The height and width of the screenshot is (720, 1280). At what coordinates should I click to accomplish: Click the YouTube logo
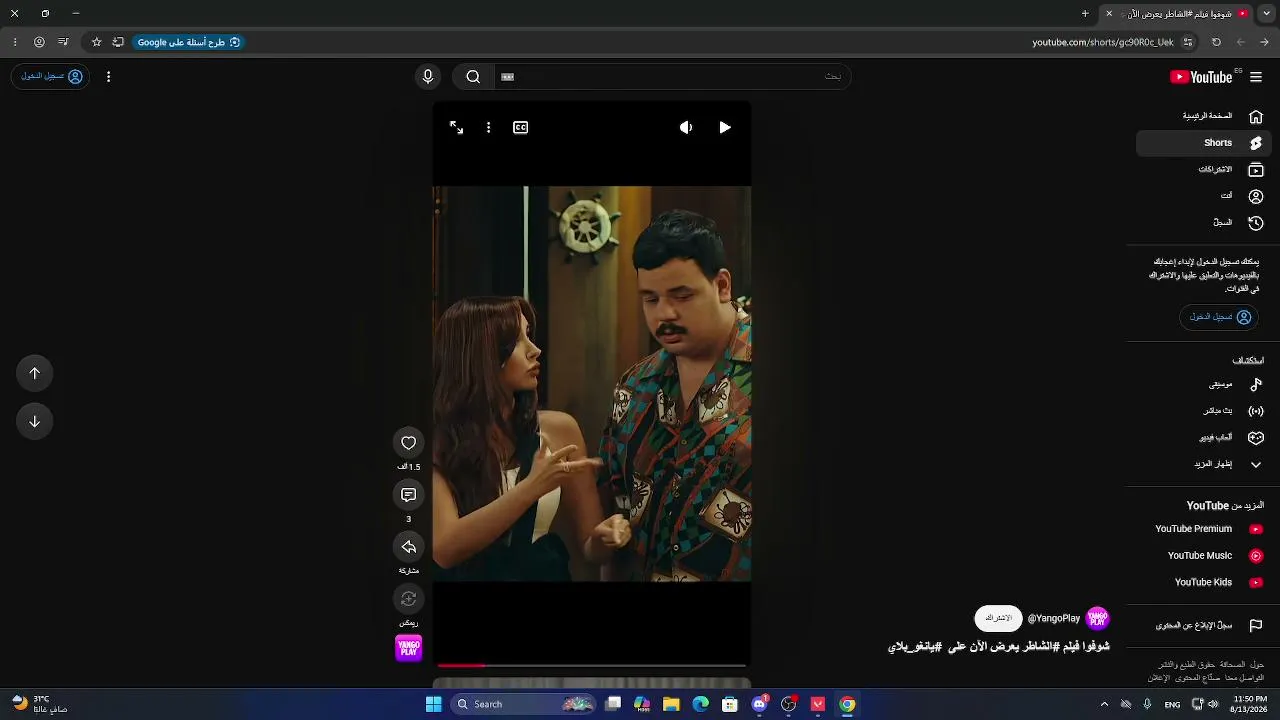click(x=1201, y=77)
